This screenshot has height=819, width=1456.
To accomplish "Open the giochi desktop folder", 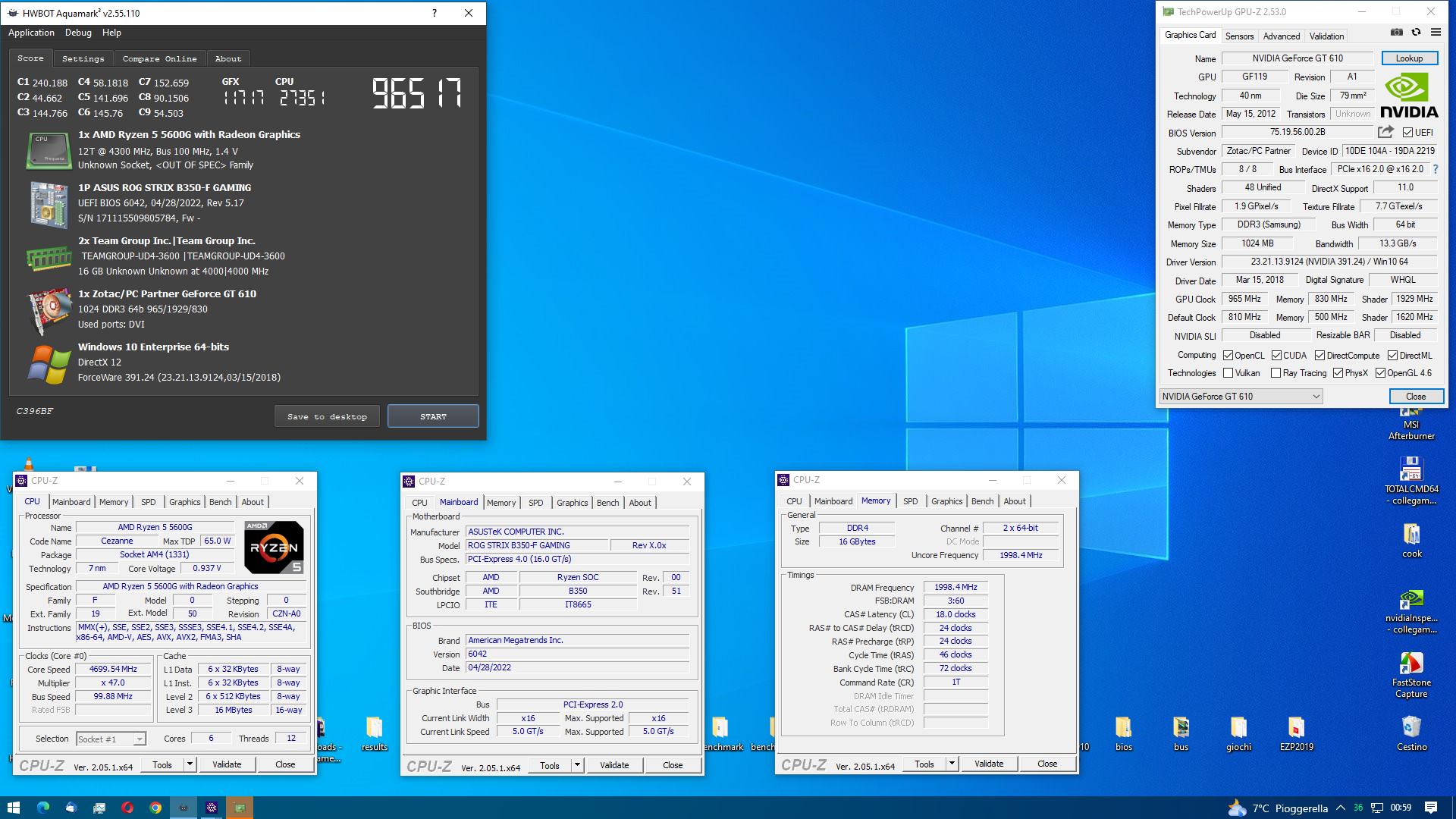I will pos(1238,733).
